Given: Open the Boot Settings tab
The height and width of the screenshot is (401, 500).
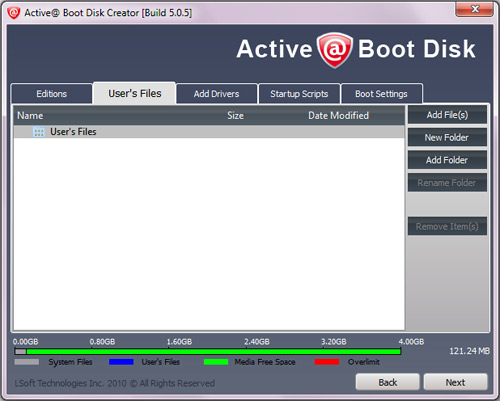Looking at the screenshot, I should (x=381, y=94).
